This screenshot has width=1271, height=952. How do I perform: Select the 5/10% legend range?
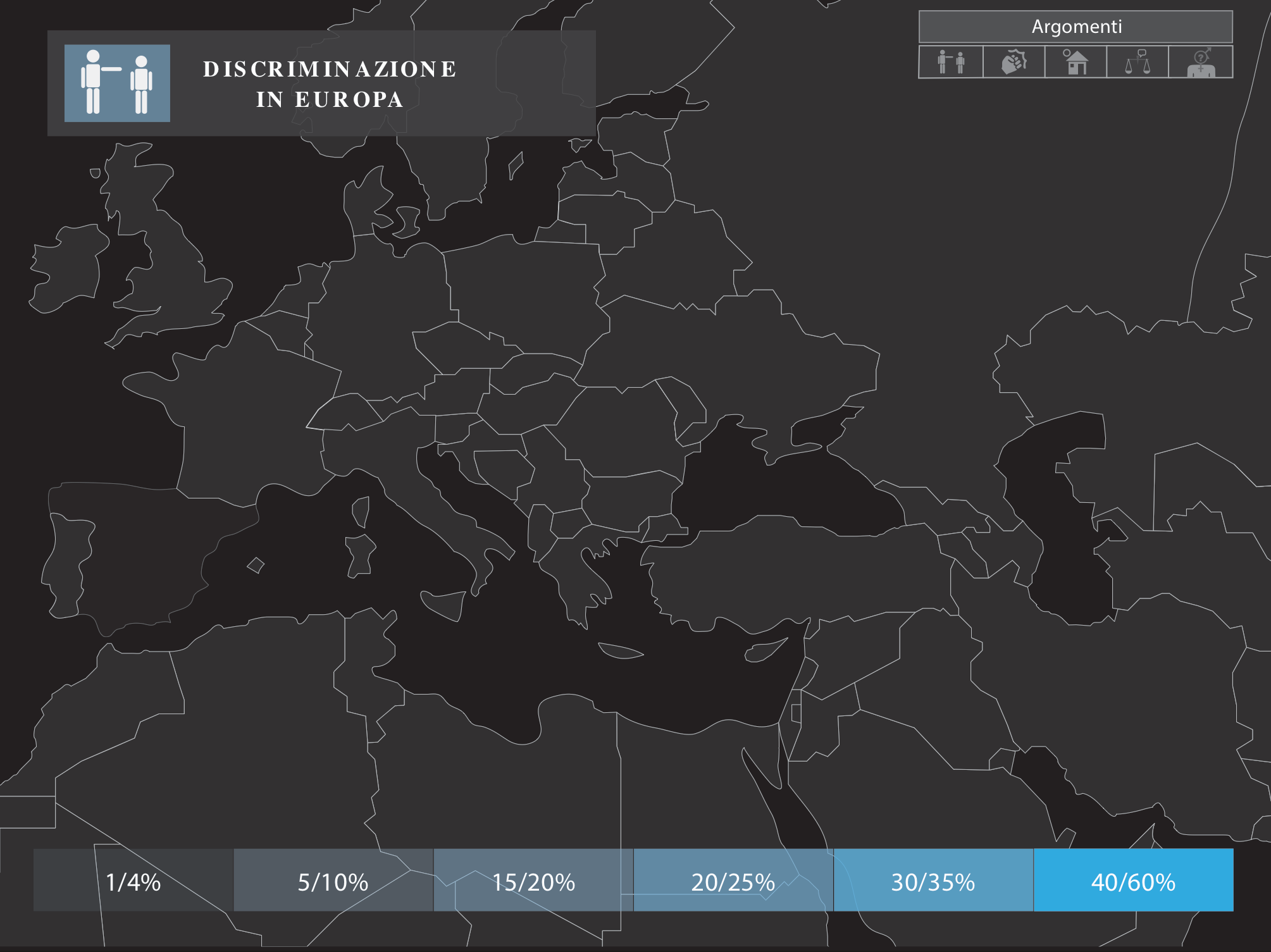pyautogui.click(x=333, y=881)
